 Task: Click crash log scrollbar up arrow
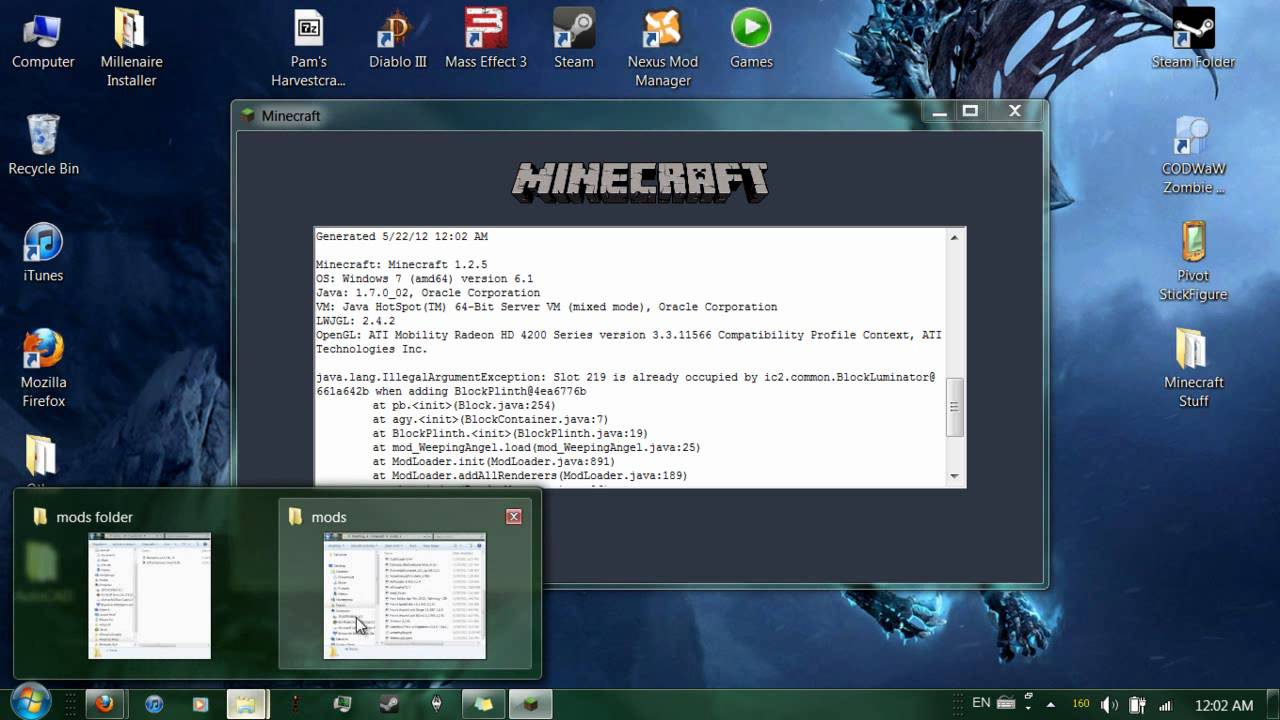954,237
